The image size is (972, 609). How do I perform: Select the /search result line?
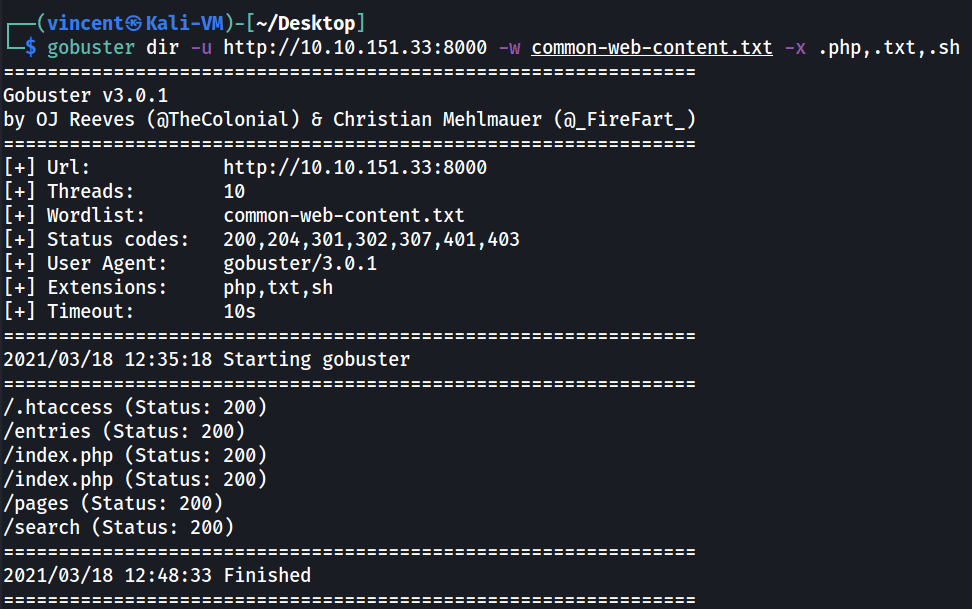click(x=118, y=527)
